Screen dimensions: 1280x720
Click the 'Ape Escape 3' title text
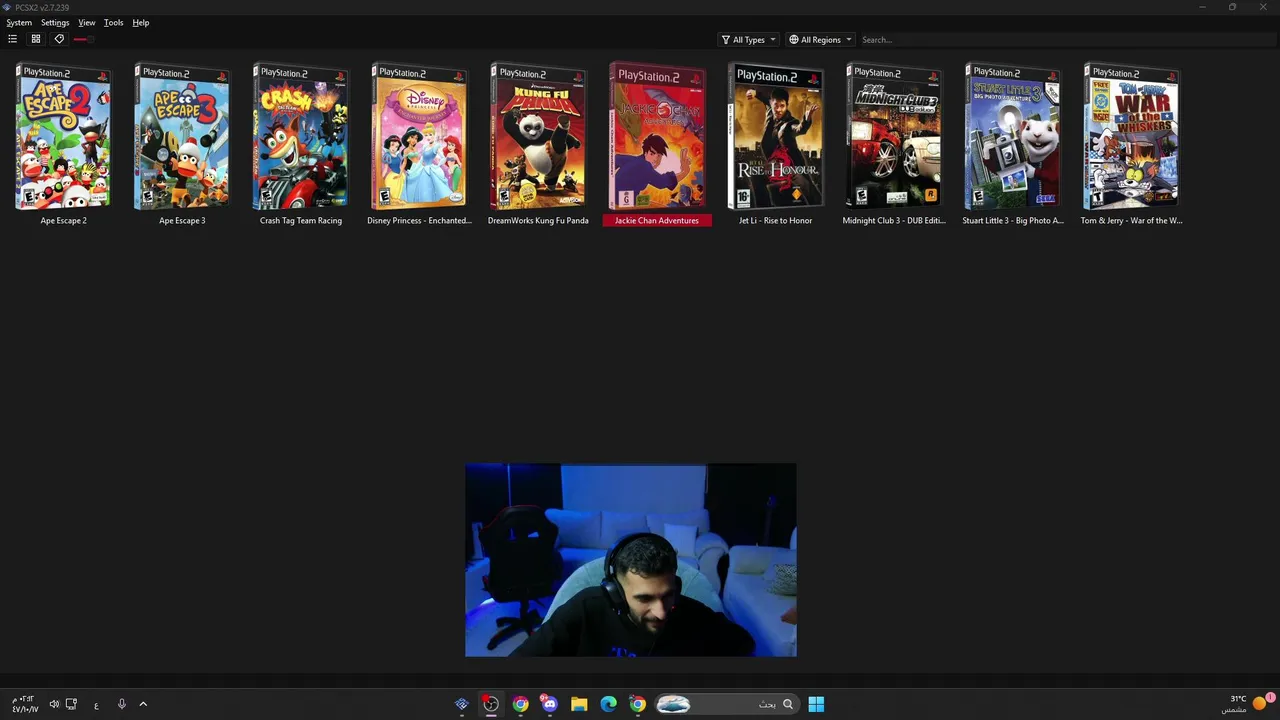(x=182, y=220)
